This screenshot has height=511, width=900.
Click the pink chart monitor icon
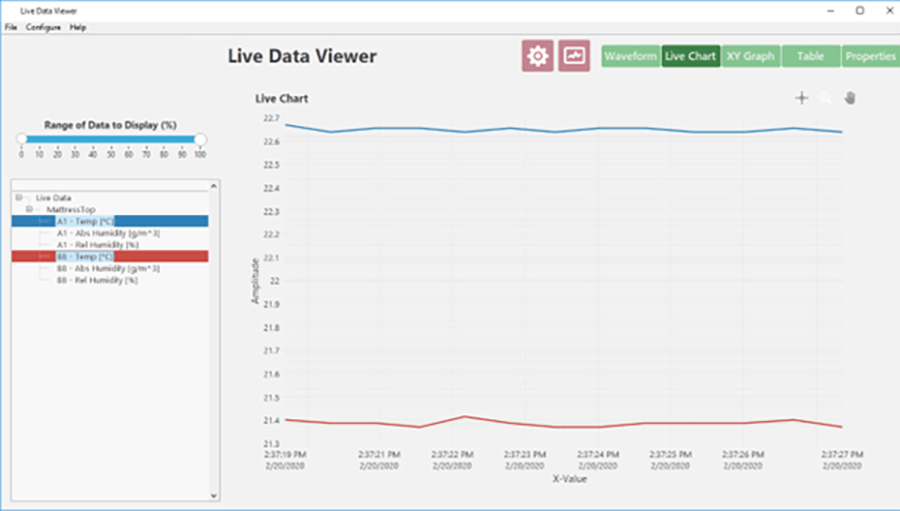(x=574, y=56)
